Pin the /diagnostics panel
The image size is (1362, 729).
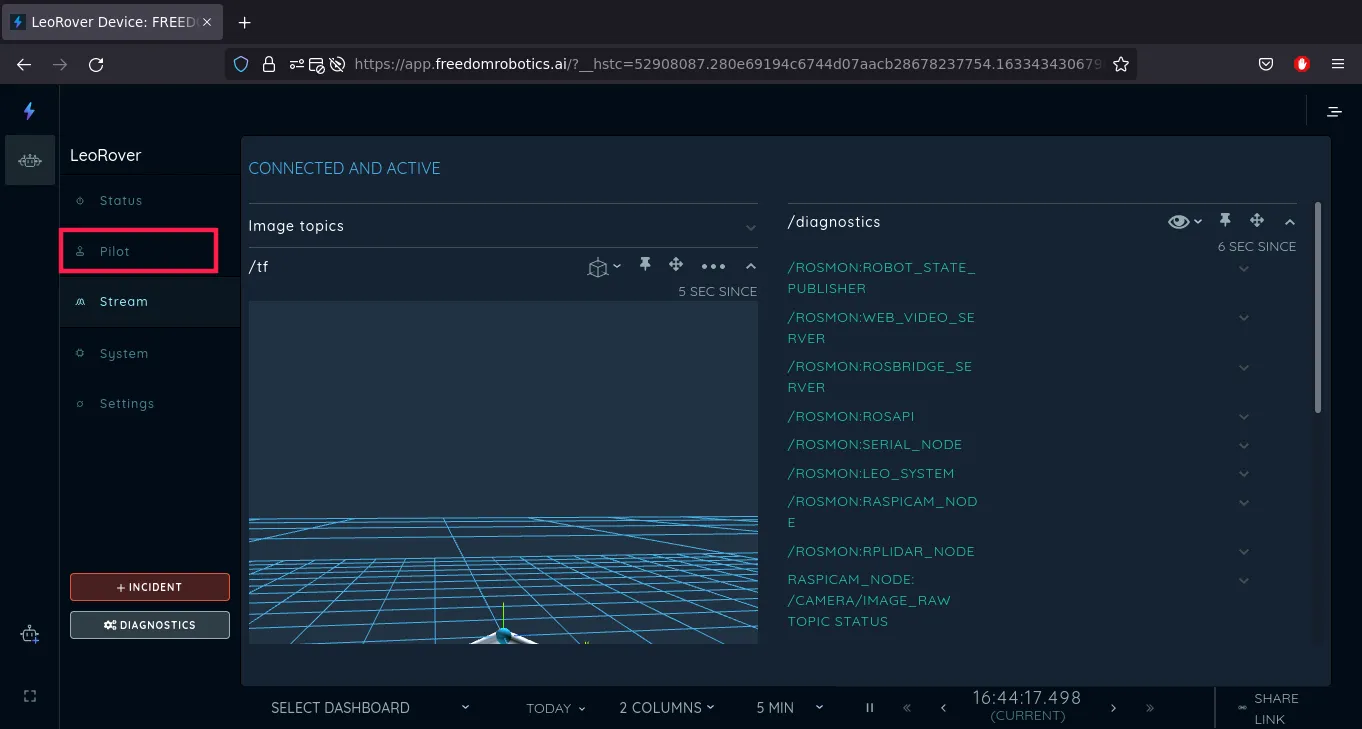[1225, 221]
